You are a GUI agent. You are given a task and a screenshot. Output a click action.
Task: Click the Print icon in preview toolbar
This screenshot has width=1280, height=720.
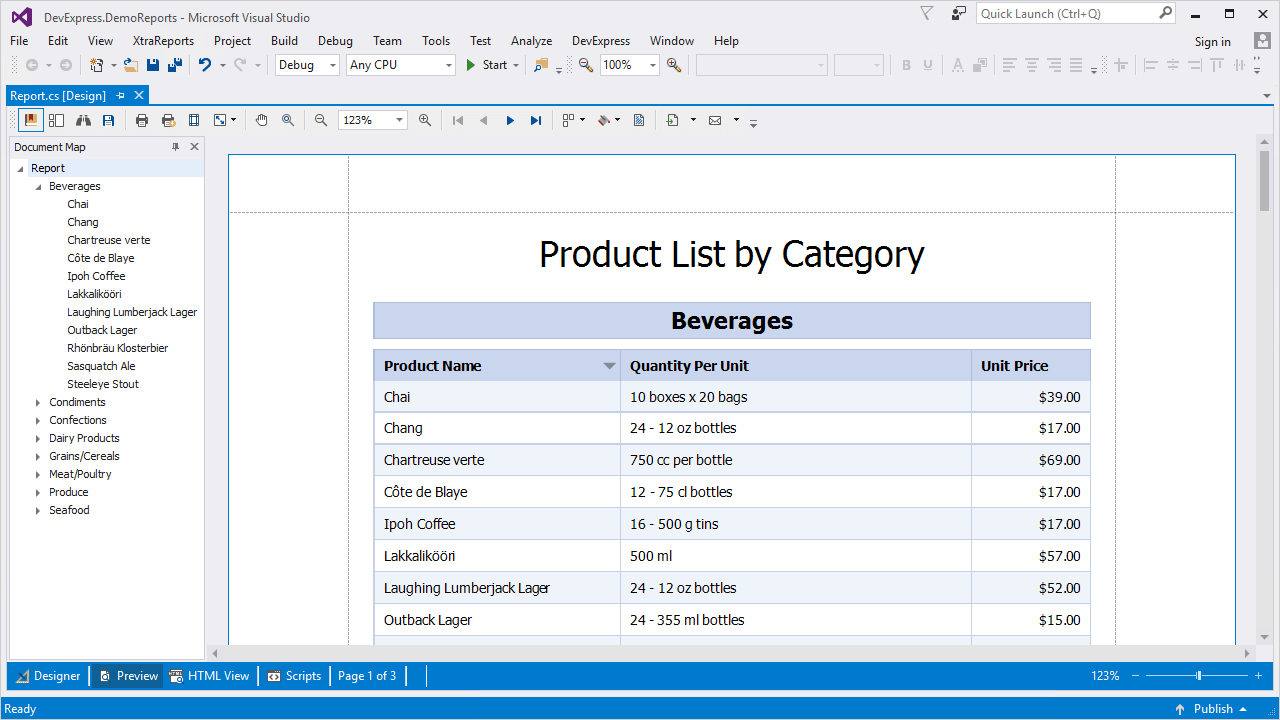click(x=142, y=120)
